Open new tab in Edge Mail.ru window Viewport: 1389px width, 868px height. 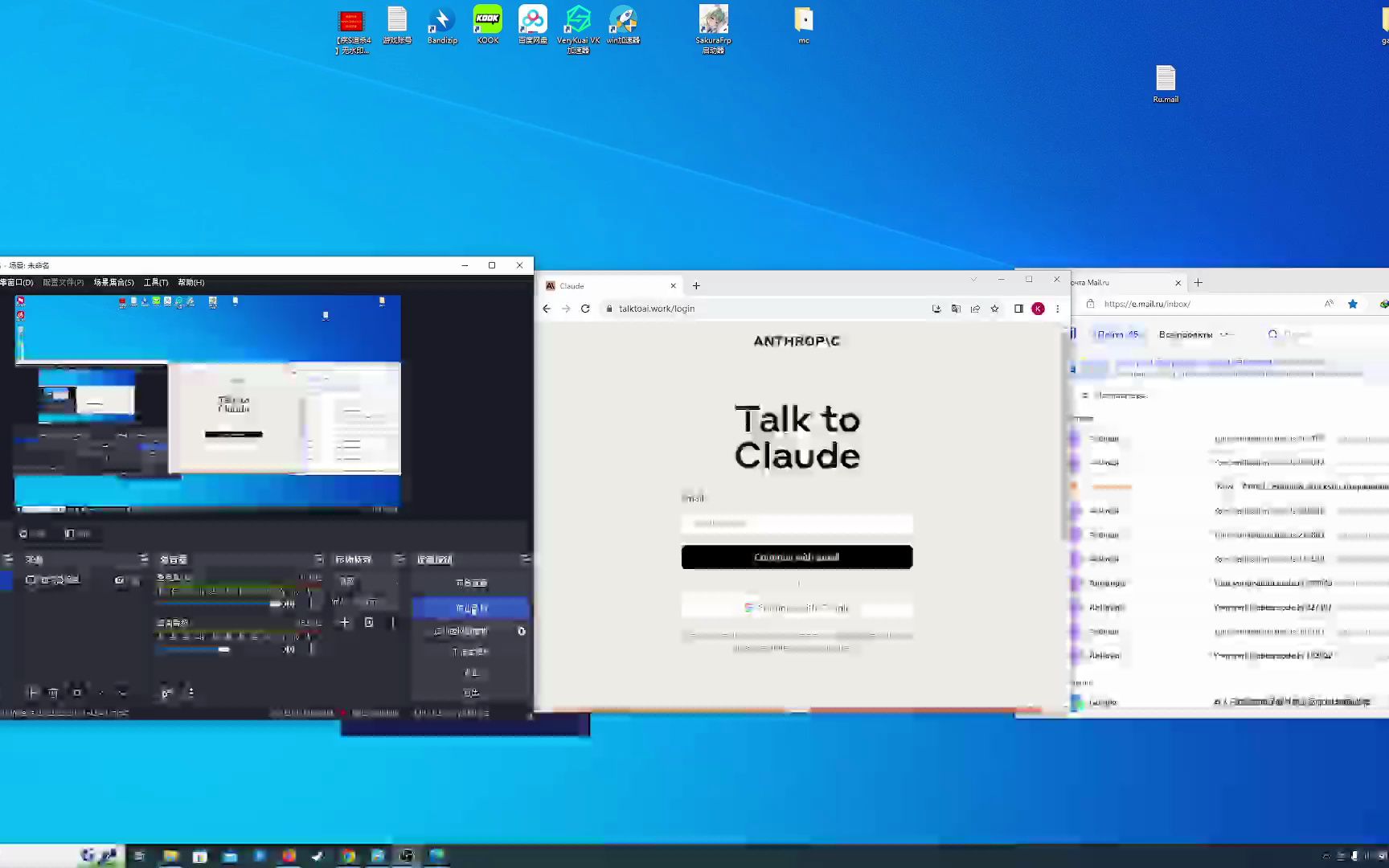point(1198,282)
